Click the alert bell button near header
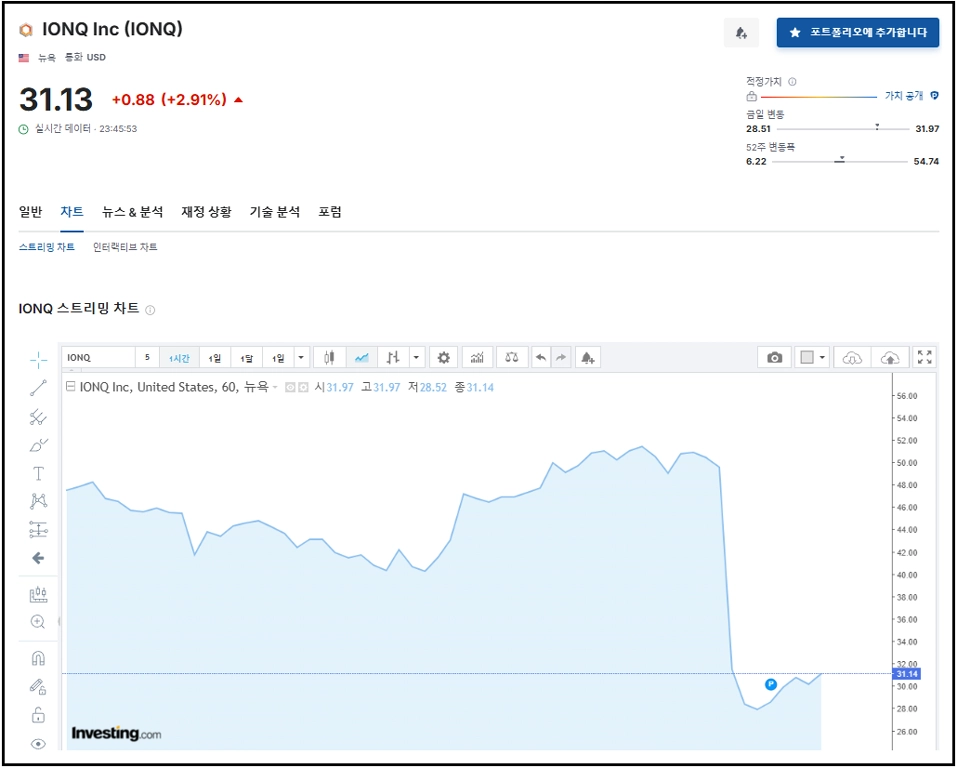The image size is (957, 768). tap(742, 32)
